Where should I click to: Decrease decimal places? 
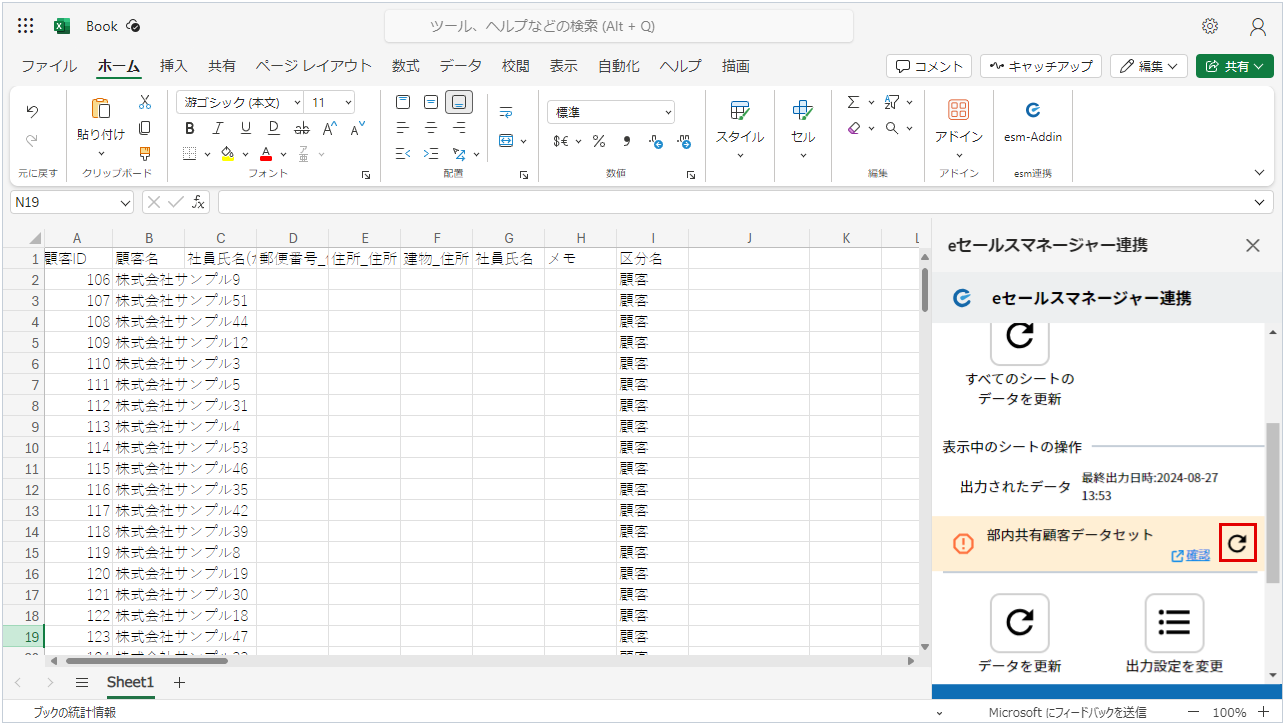[x=684, y=141]
